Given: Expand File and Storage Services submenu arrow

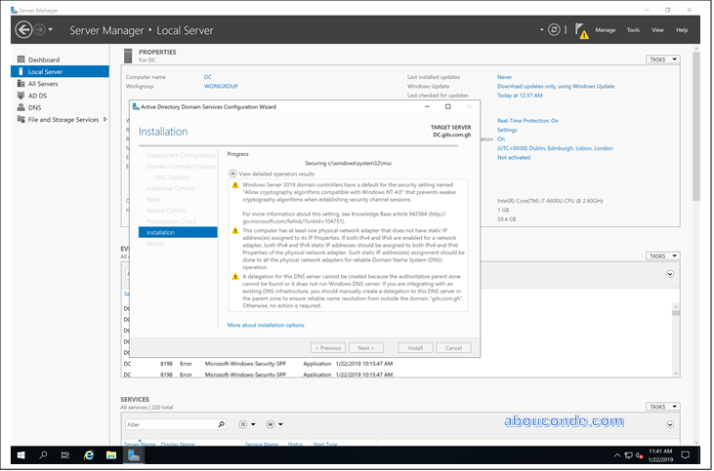Looking at the screenshot, I should tap(104, 120).
